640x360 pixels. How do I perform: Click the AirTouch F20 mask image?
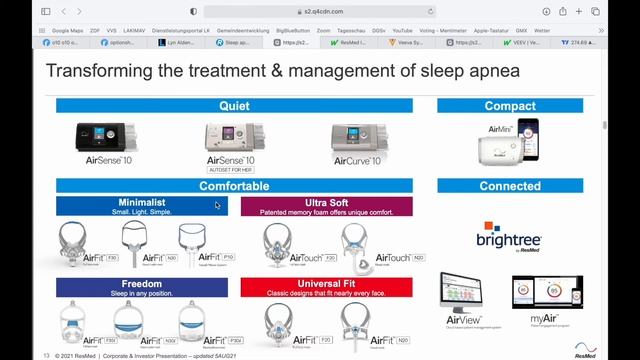pos(278,245)
